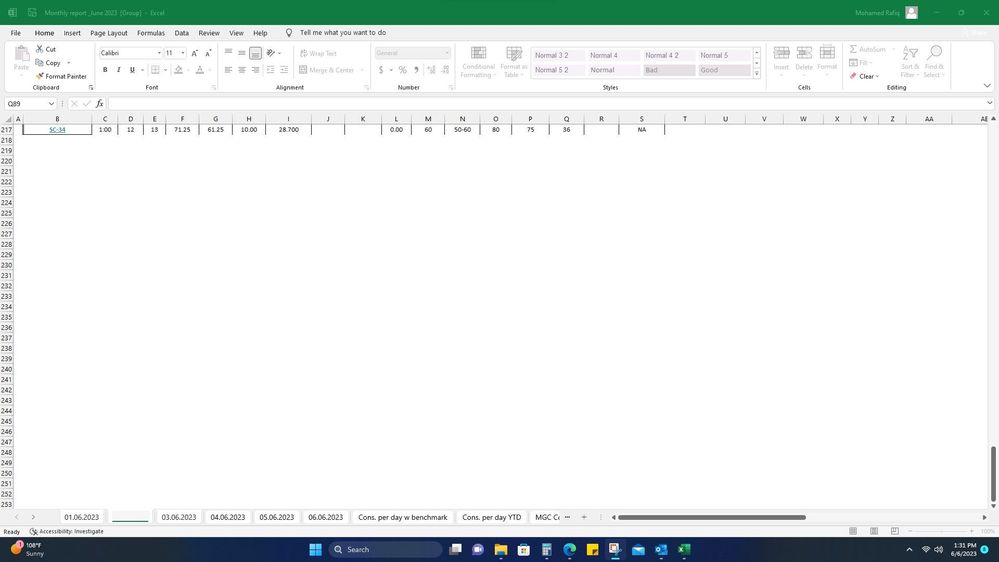Select the 03.06.2023 sheet tab
This screenshot has height=562, width=999.
click(x=178, y=517)
